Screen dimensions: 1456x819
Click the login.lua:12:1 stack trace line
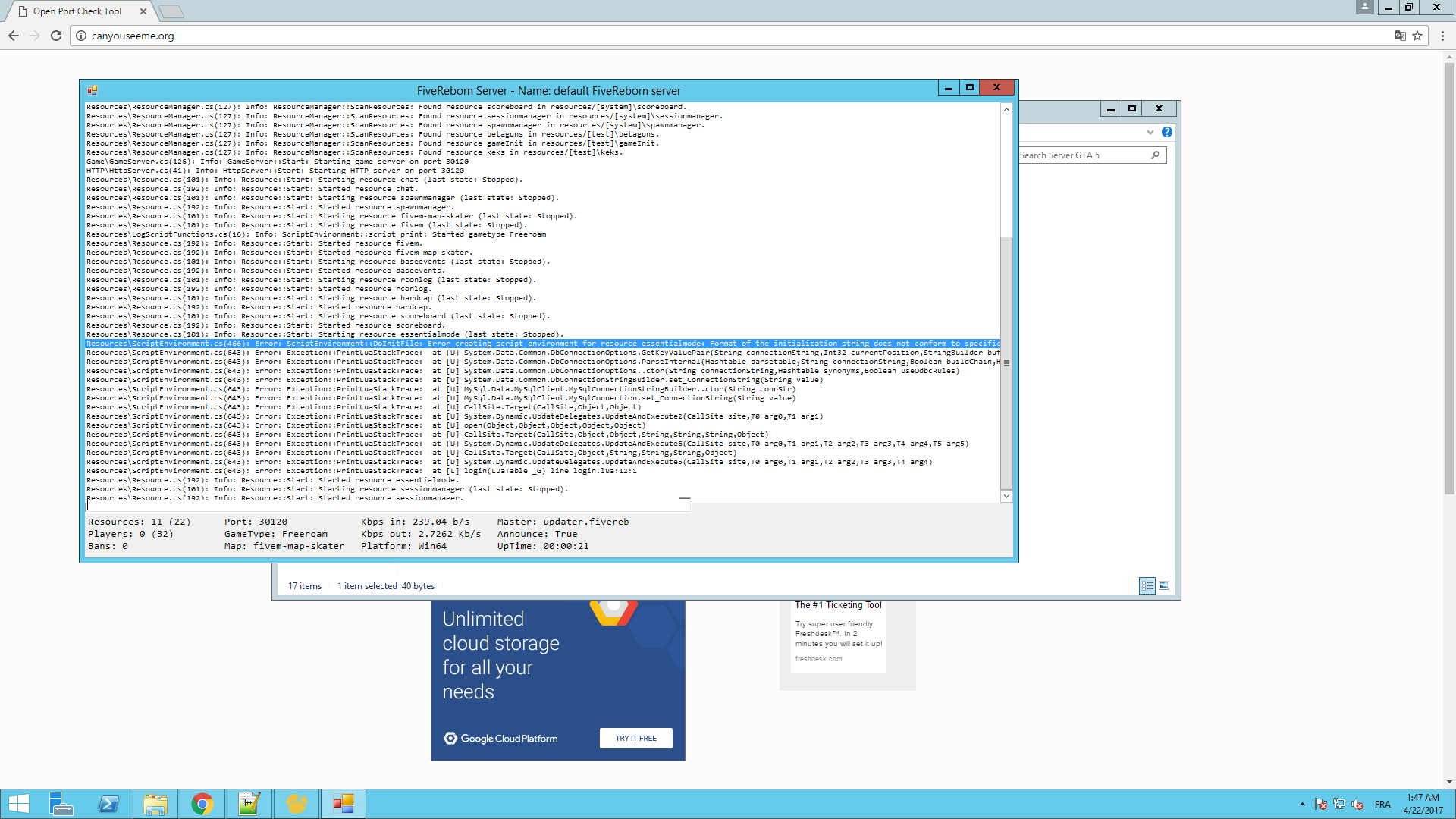coord(361,471)
